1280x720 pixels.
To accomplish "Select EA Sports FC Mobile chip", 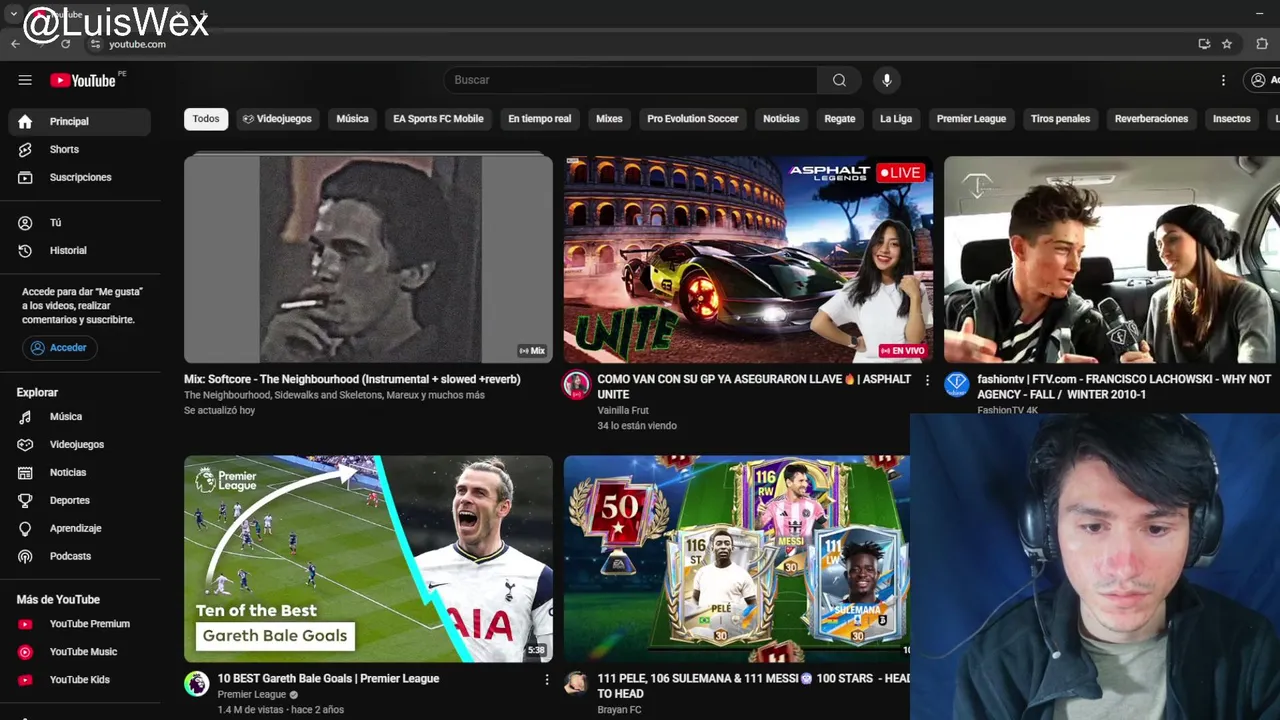I will point(438,119).
